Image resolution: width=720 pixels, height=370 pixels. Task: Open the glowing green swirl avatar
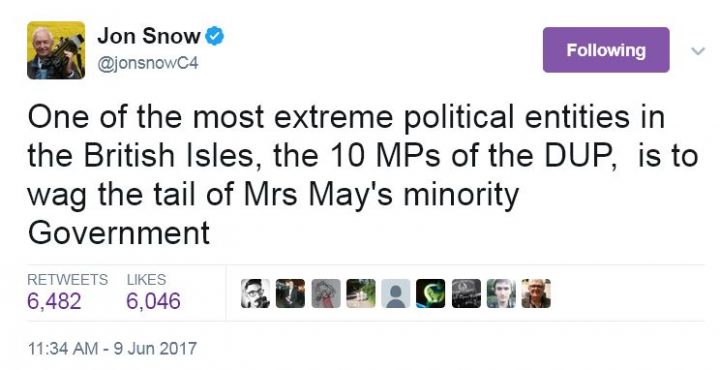(431, 293)
